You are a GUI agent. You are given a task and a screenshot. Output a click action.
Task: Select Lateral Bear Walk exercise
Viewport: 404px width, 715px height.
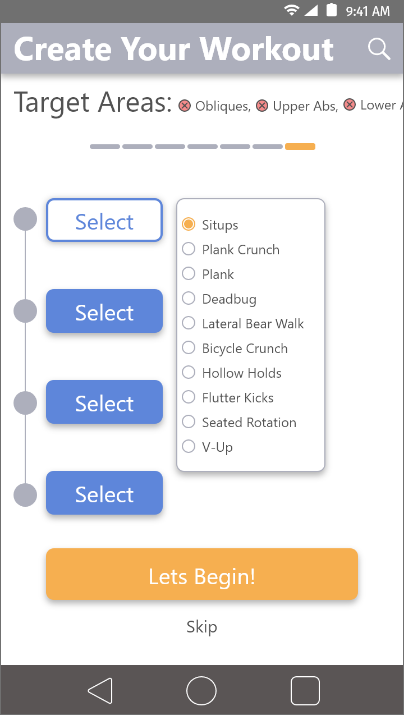pyautogui.click(x=188, y=323)
